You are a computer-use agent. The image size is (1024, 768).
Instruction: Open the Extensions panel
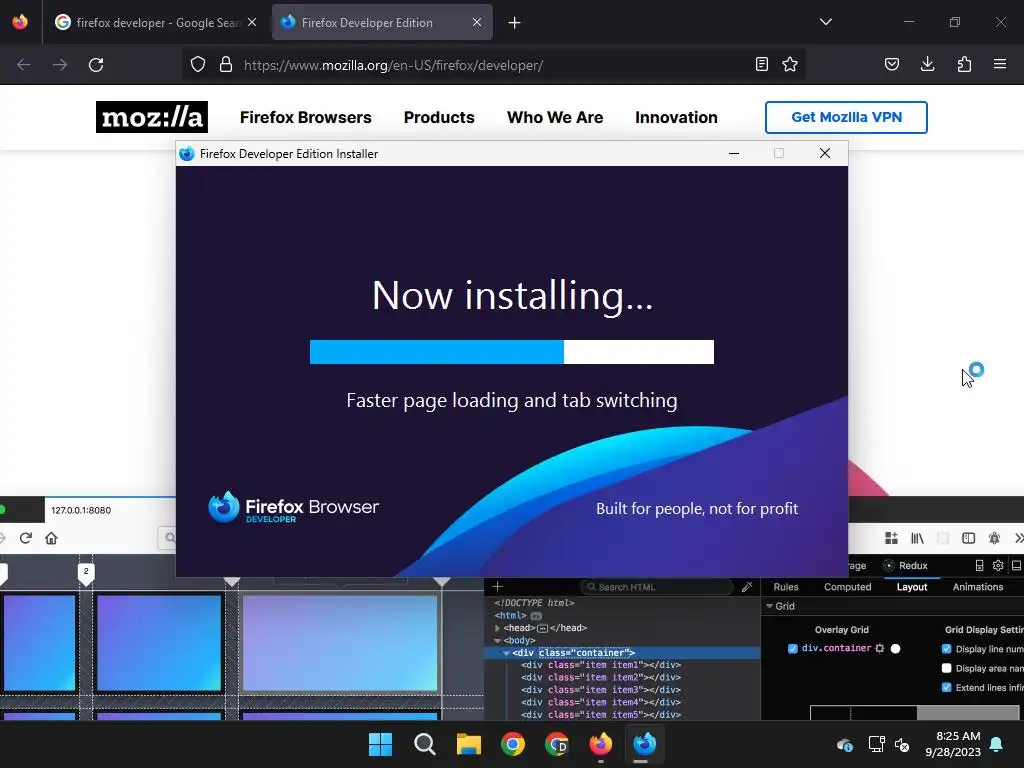point(964,64)
